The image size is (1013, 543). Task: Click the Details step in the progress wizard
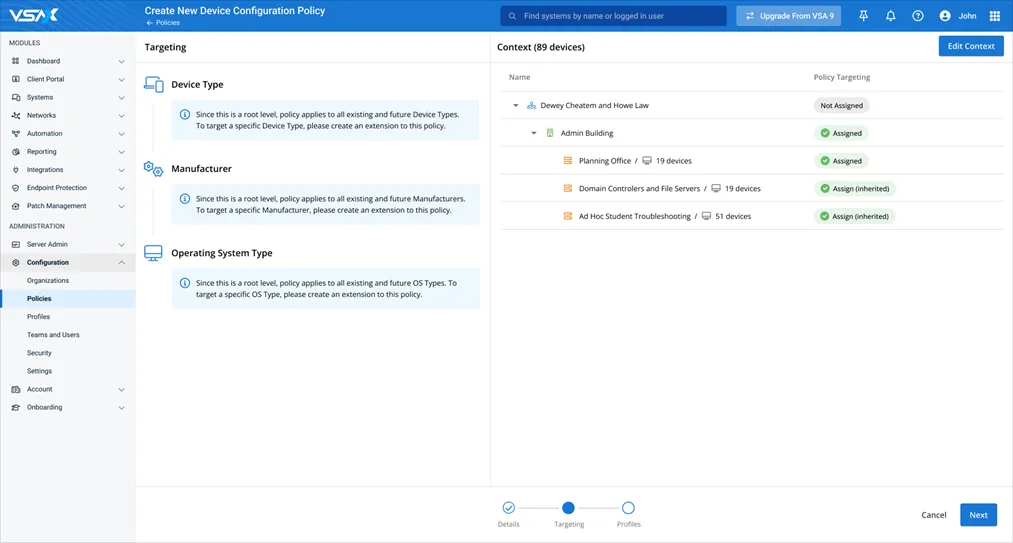pyautogui.click(x=508, y=508)
